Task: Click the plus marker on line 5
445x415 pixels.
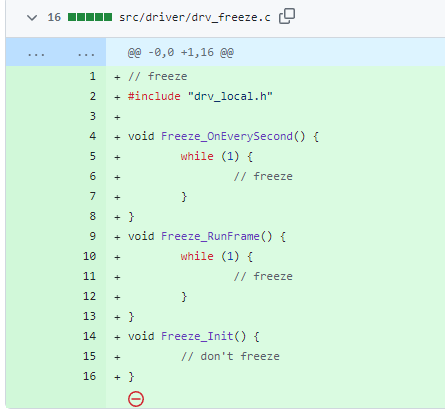Action: [x=117, y=157]
